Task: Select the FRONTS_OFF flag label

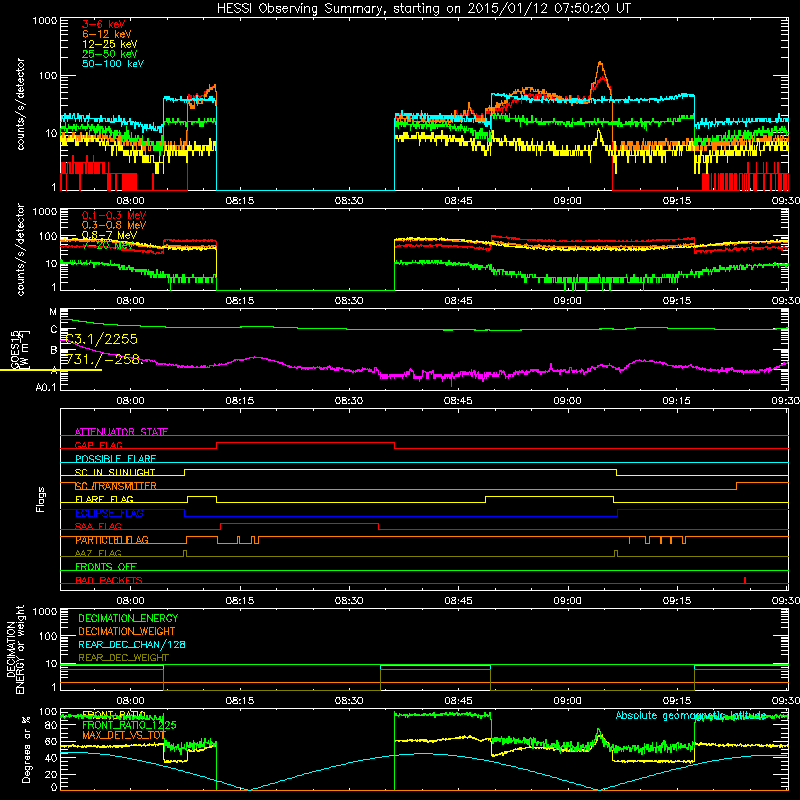Action: (106, 567)
